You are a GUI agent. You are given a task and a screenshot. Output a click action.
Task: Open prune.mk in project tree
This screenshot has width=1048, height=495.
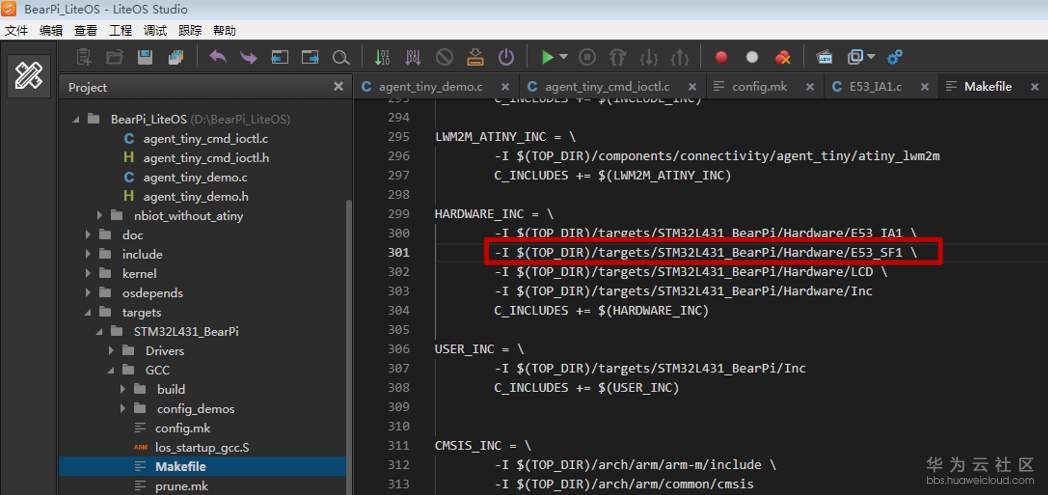pos(182,486)
